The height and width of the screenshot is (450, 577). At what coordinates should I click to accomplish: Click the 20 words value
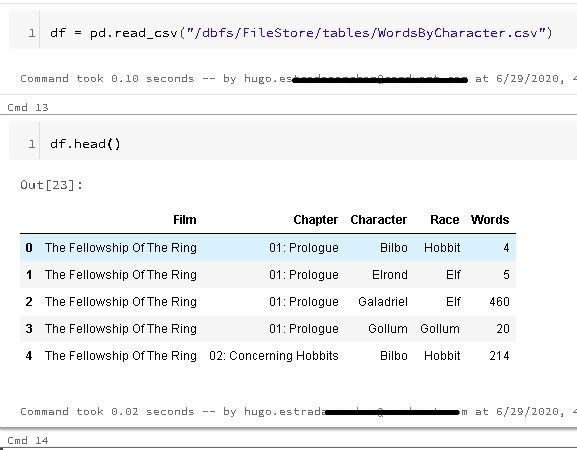pos(503,329)
